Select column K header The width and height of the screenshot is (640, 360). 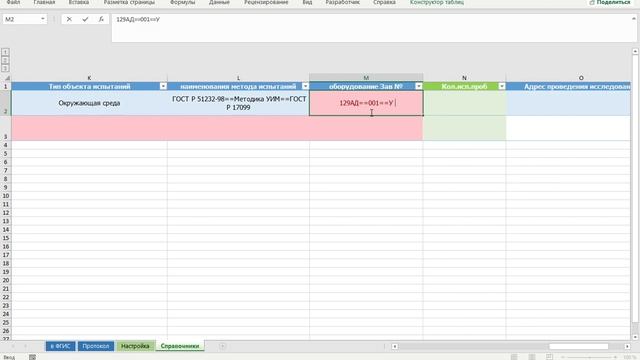pos(89,78)
